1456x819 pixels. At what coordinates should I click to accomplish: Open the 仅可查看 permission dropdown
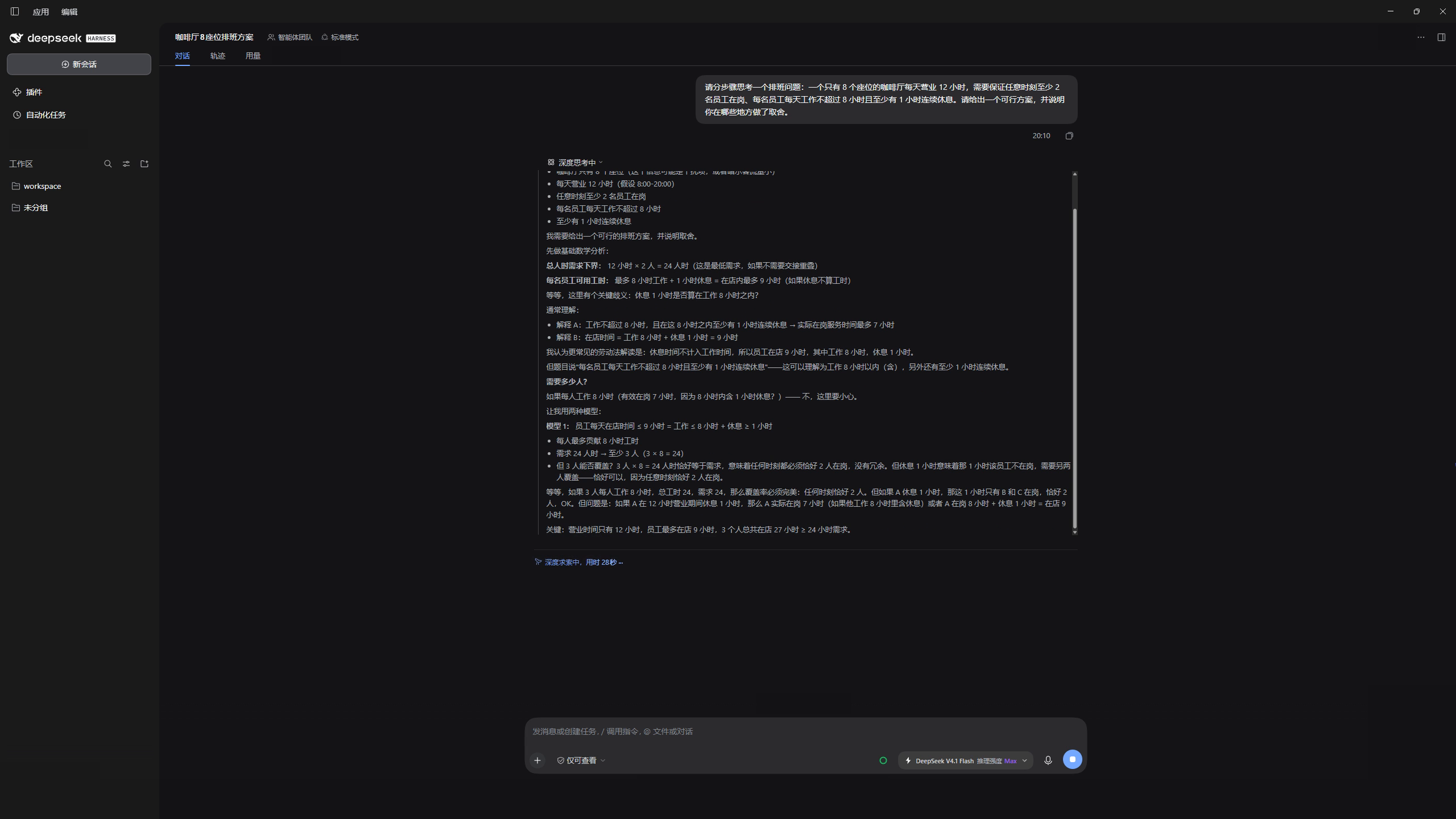pos(581,760)
